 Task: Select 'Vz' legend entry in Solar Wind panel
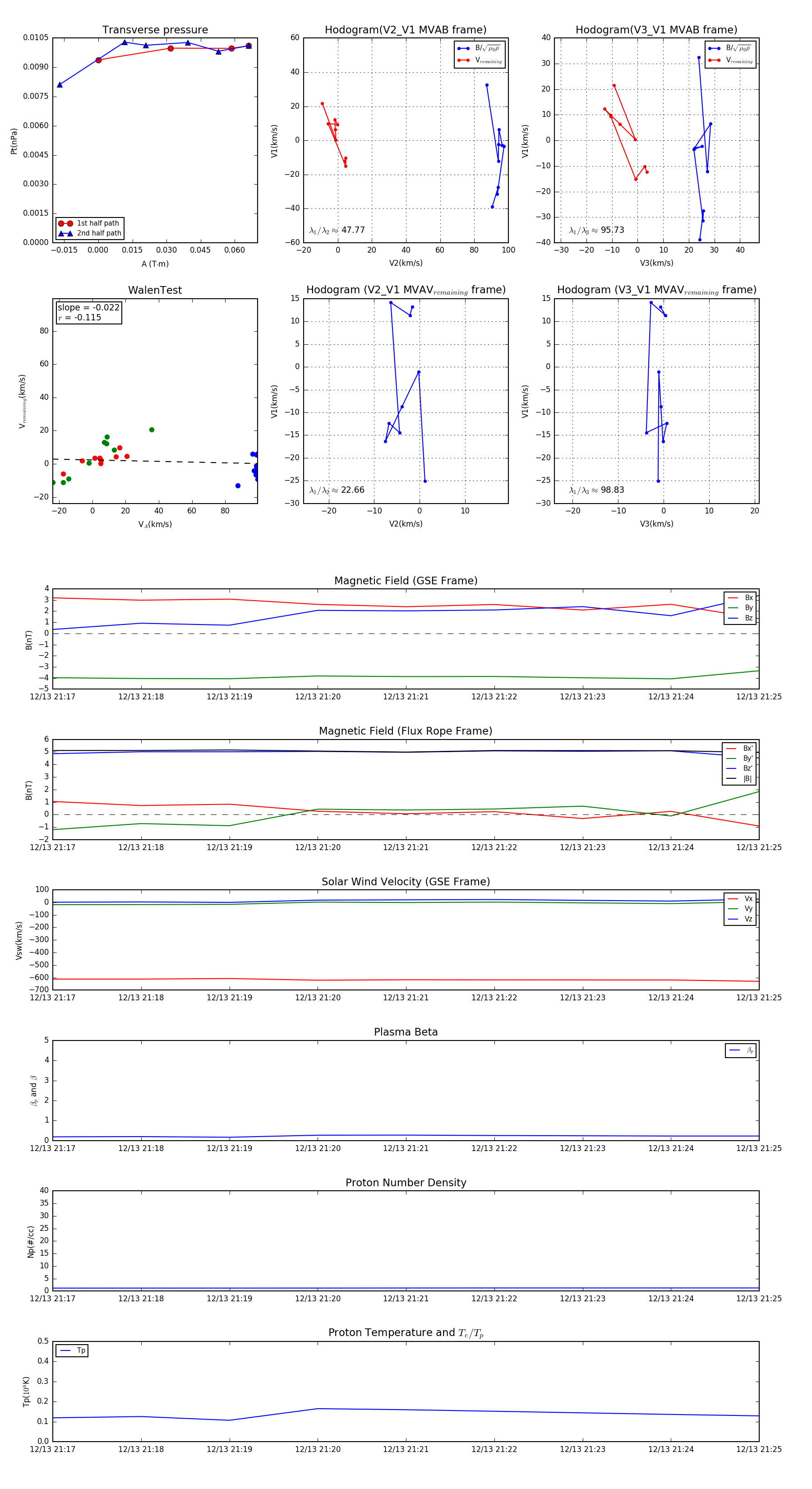pyautogui.click(x=740, y=919)
